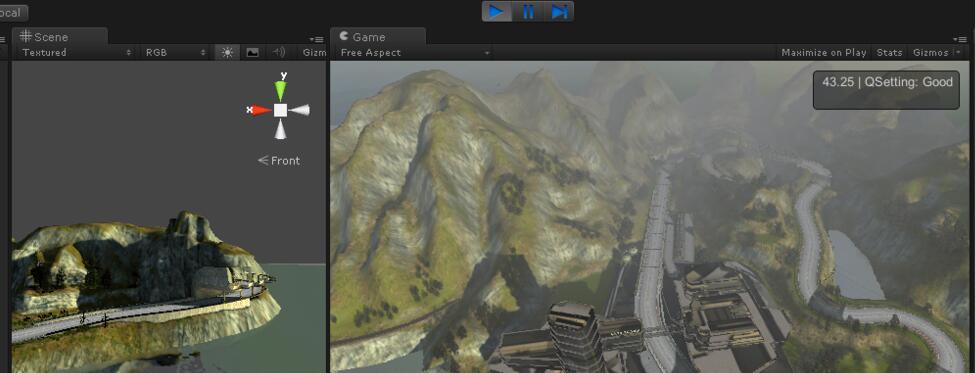Image resolution: width=975 pixels, height=373 pixels.
Task: Open the RGB render mode dropdown
Action: pyautogui.click(x=175, y=53)
